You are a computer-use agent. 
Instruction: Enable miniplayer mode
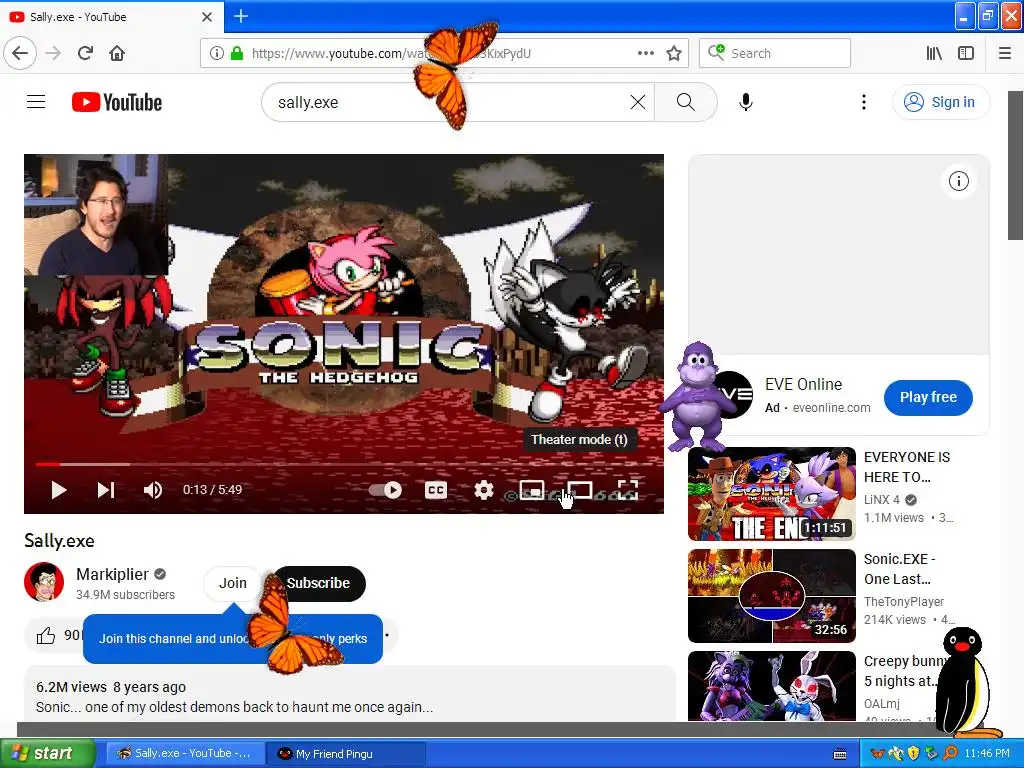(x=532, y=490)
